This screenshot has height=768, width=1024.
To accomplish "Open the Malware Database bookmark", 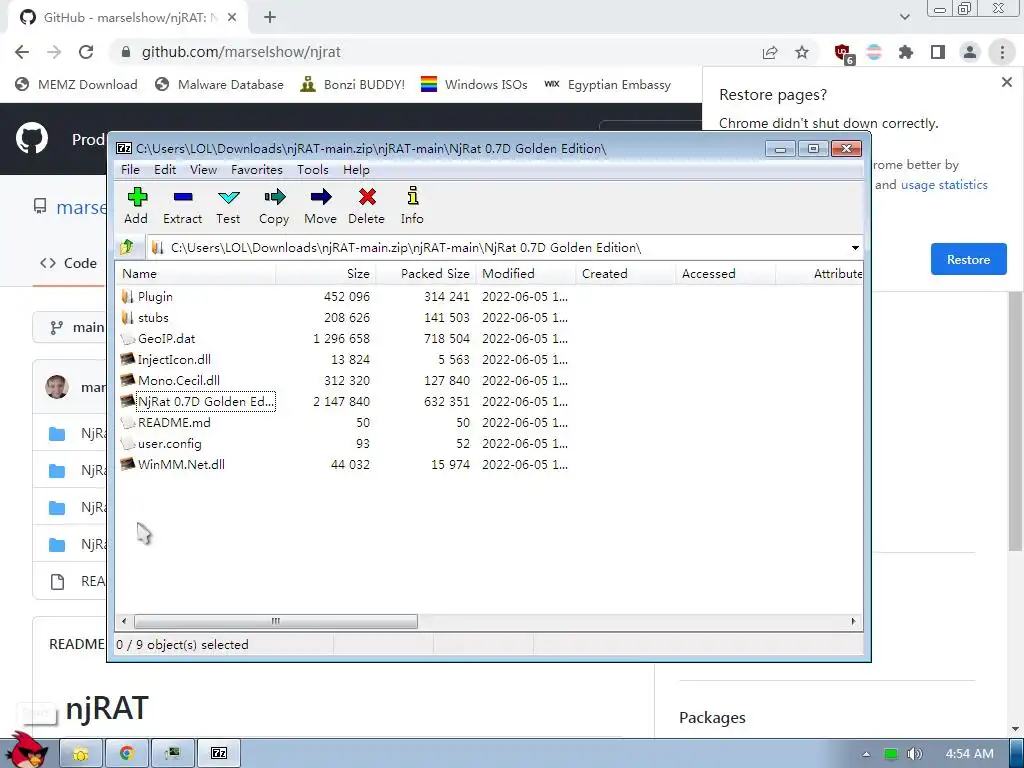I will 219,84.
